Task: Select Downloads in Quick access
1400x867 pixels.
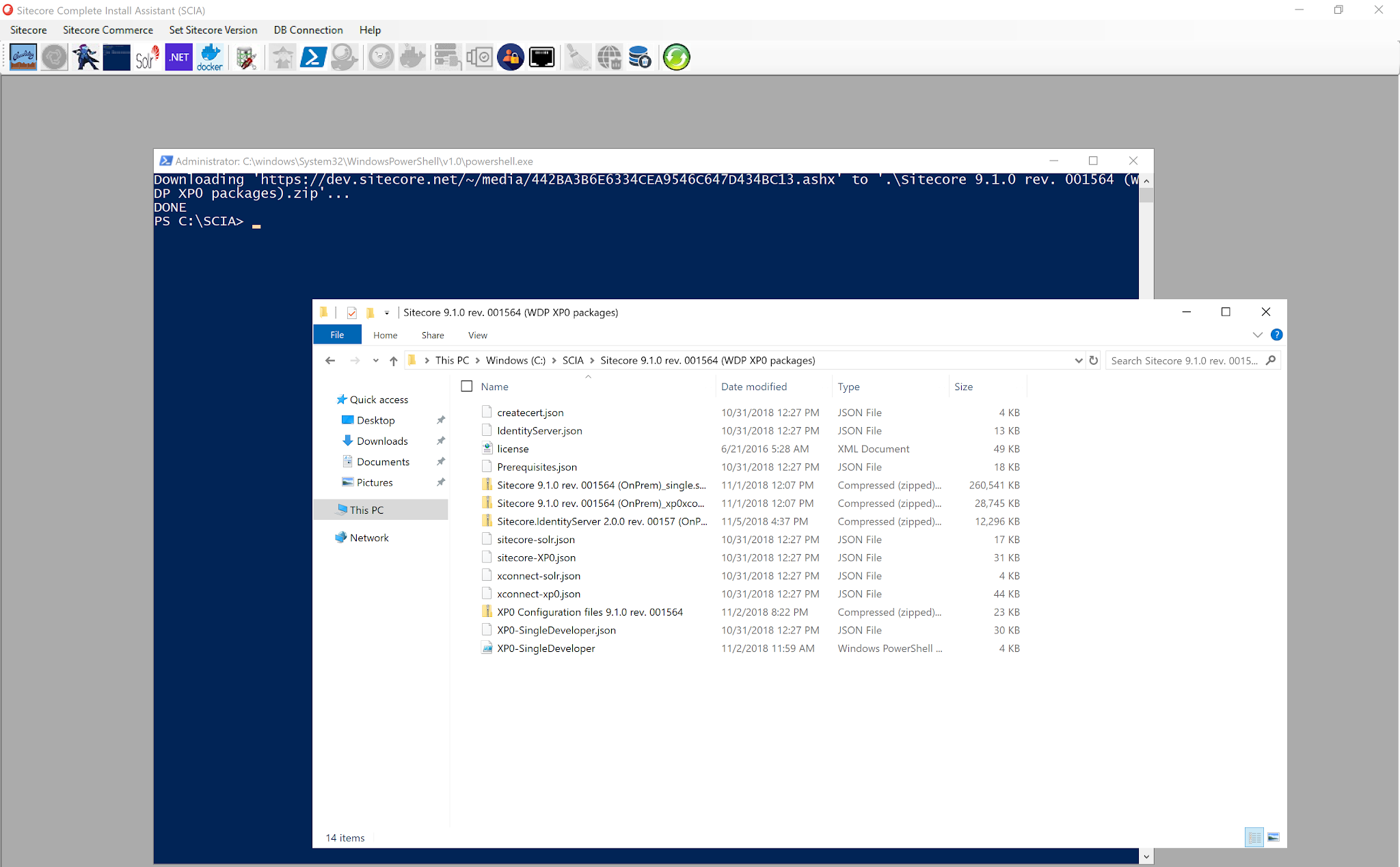Action: (x=382, y=441)
